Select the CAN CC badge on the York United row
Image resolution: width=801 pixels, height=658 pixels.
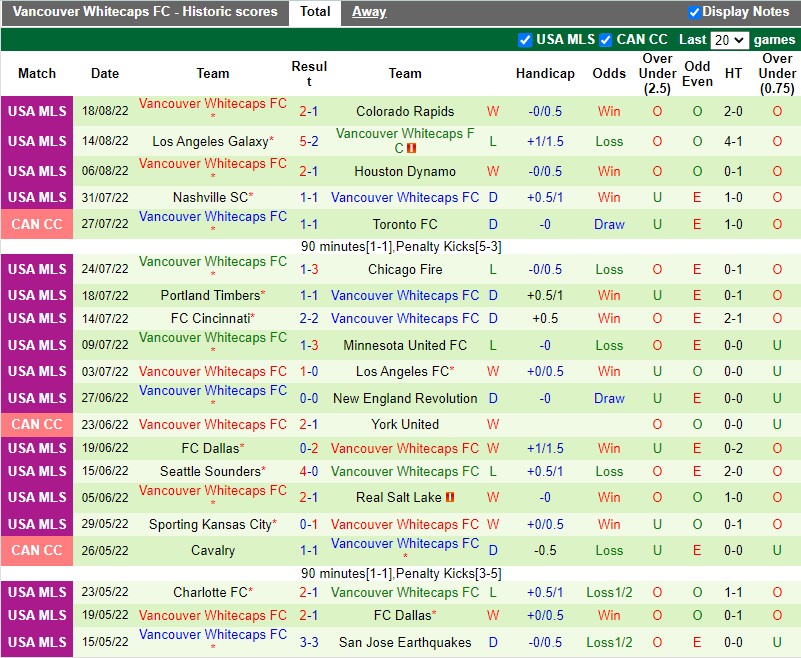point(37,424)
